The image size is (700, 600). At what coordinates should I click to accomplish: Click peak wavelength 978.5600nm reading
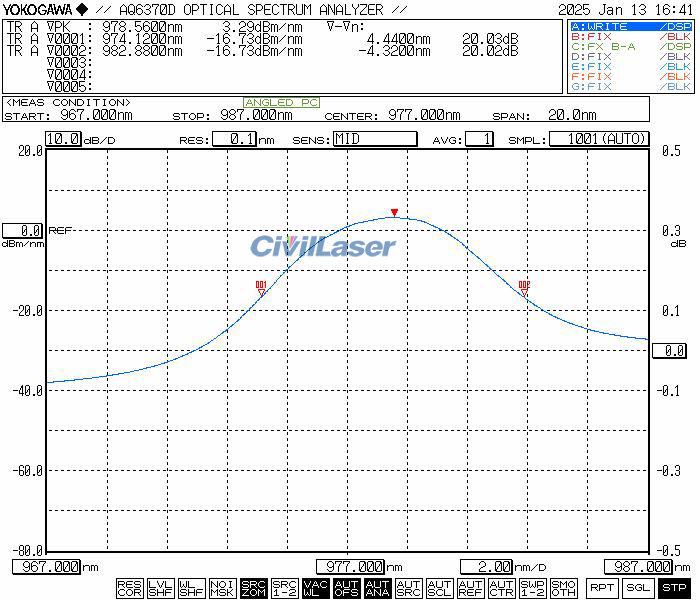(142, 28)
